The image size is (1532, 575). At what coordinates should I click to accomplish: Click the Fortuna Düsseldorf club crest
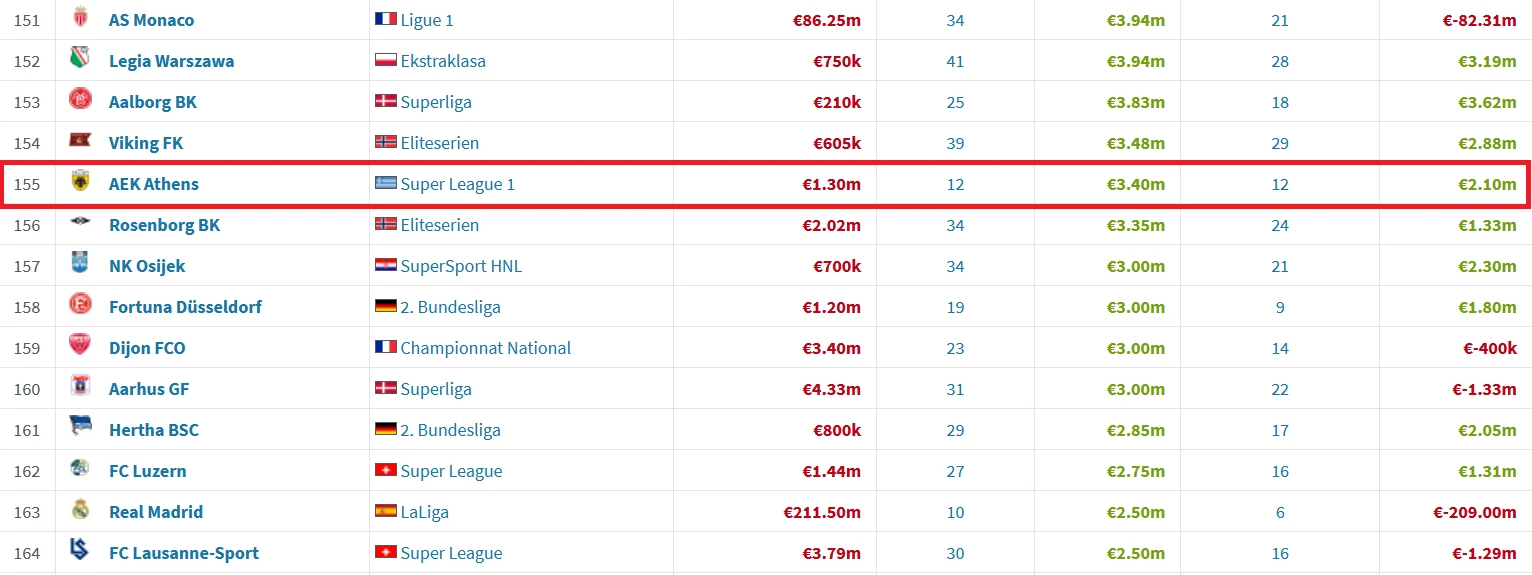click(80, 306)
